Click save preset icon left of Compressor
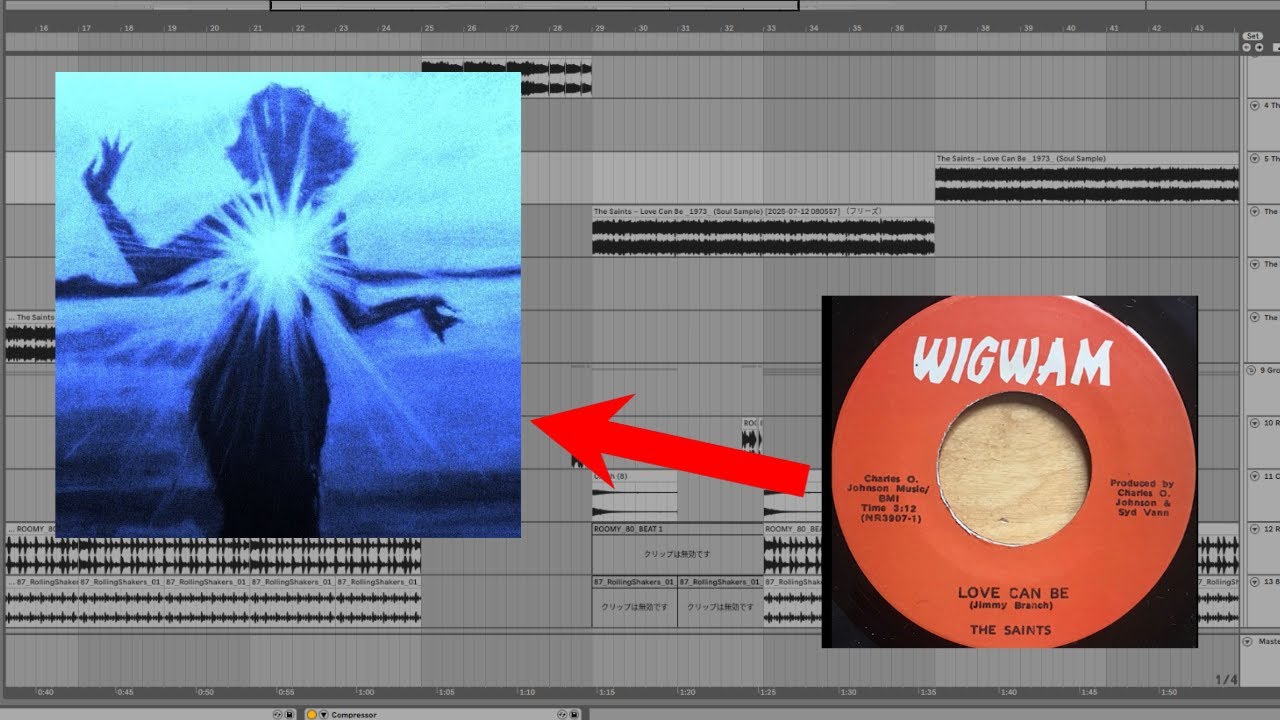Image resolution: width=1280 pixels, height=720 pixels. (x=289, y=715)
